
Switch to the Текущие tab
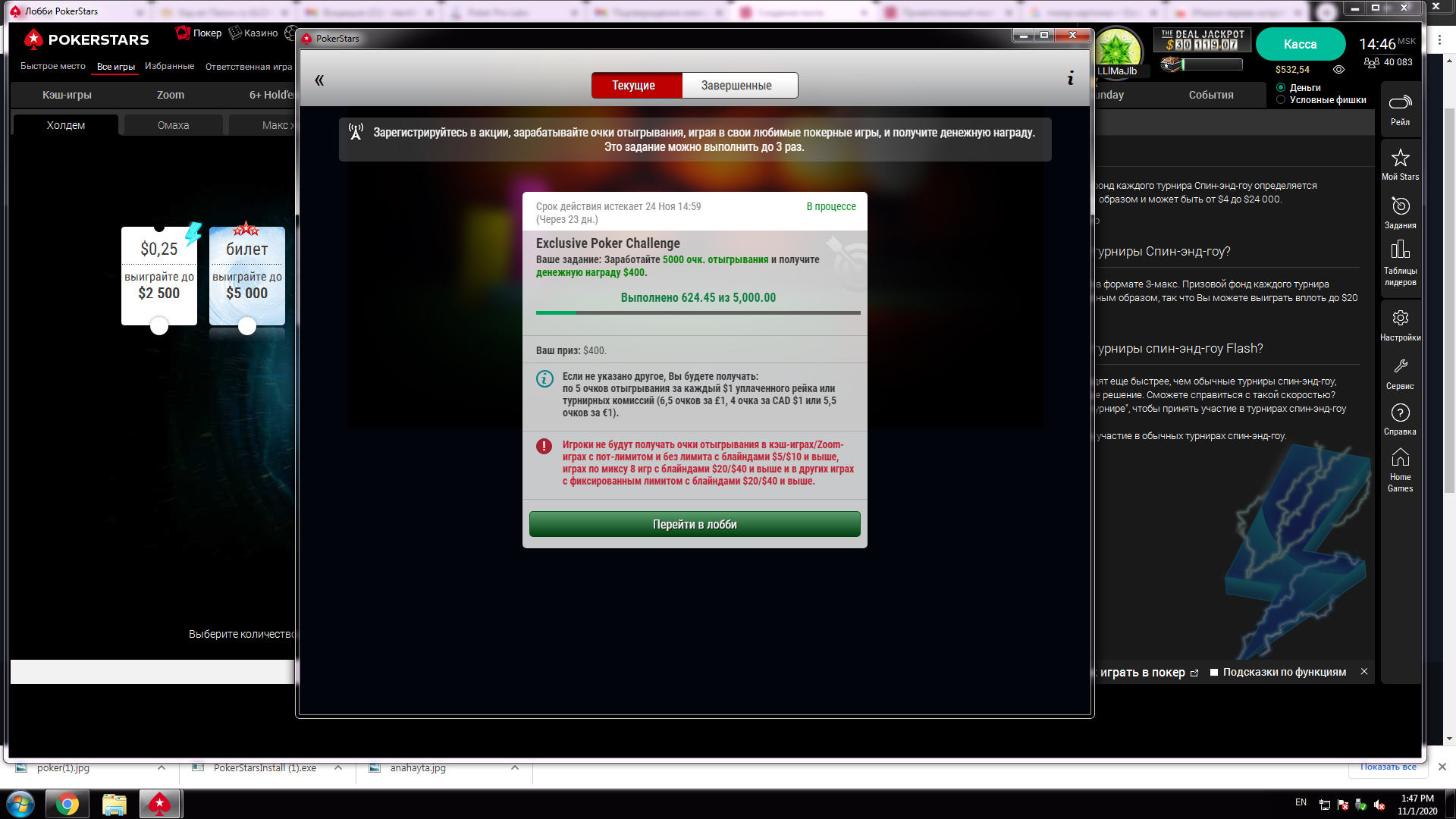pos(636,86)
